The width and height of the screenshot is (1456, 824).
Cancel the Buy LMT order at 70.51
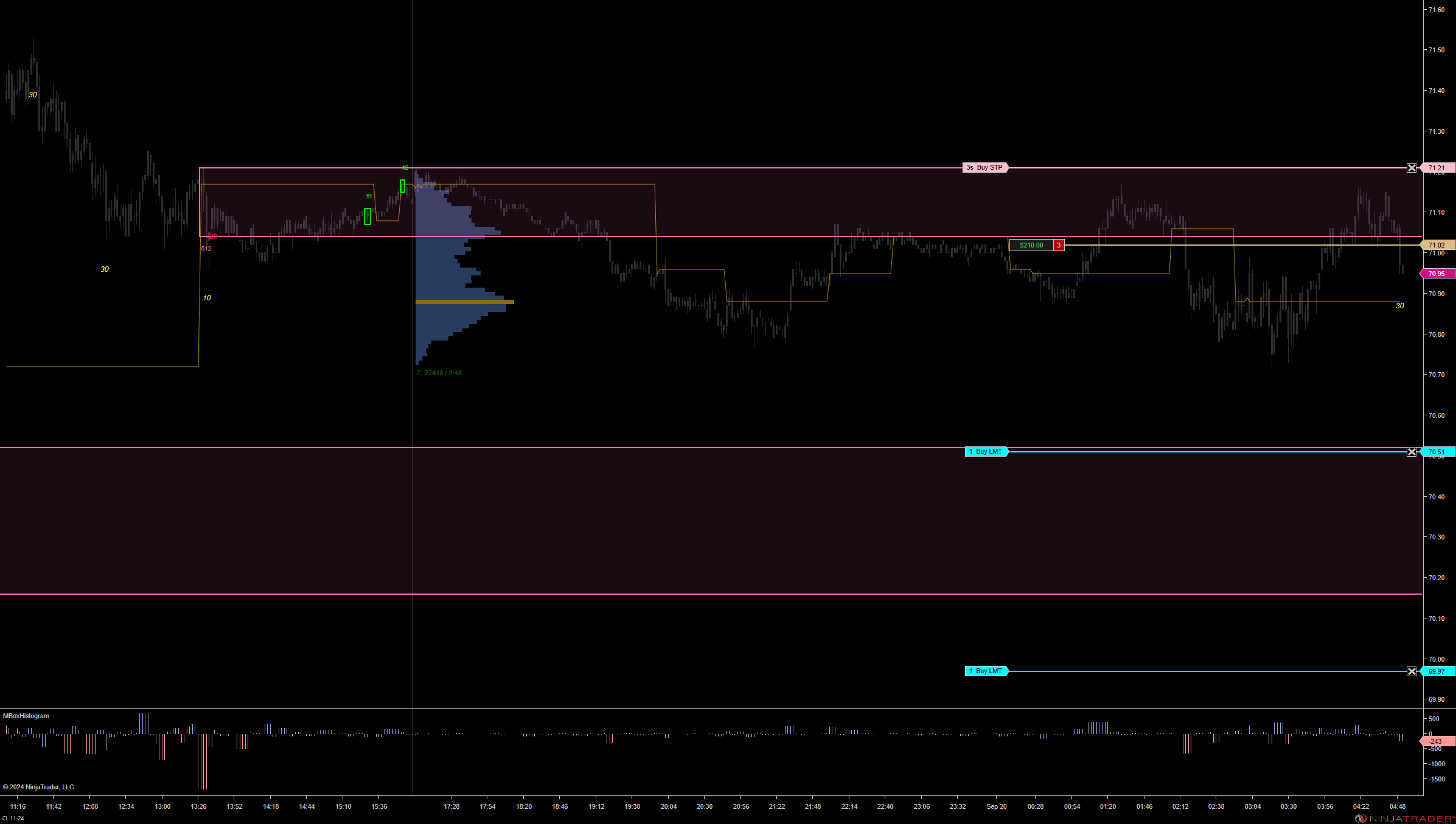pos(1412,452)
